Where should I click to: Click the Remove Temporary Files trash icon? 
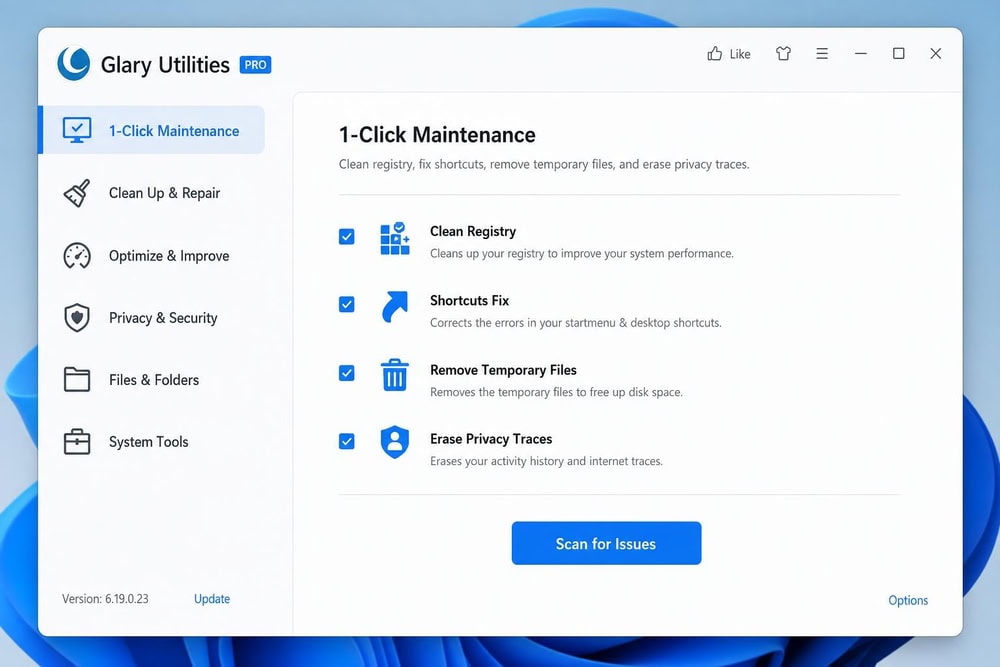[395, 374]
